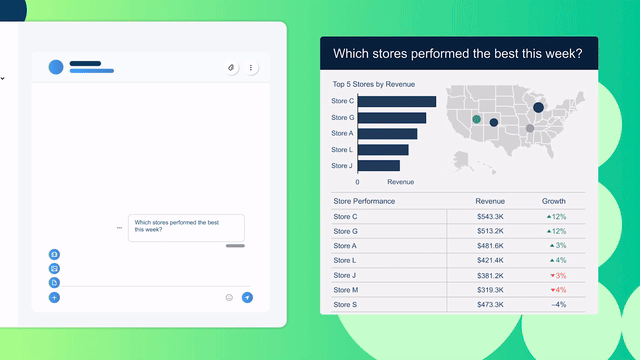Image resolution: width=640 pixels, height=360 pixels.
Task: Open the three-dot more options menu in chat header
Action: [251, 68]
